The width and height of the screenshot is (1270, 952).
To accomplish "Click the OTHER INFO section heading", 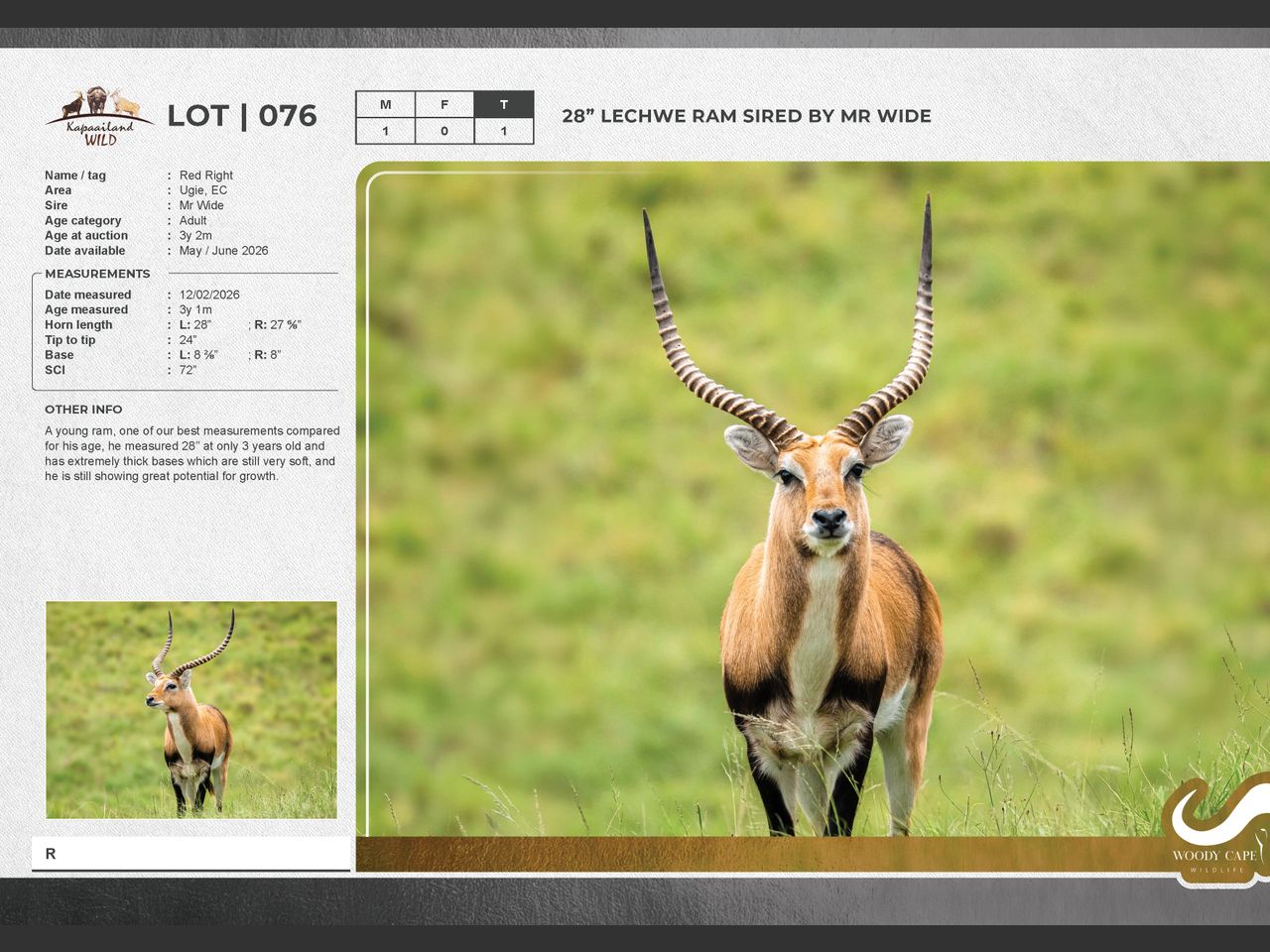I will click(x=83, y=410).
